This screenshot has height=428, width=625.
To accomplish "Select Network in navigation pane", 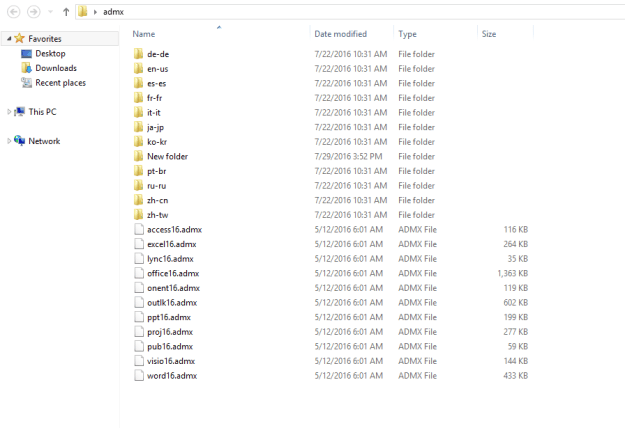I will (x=44, y=141).
